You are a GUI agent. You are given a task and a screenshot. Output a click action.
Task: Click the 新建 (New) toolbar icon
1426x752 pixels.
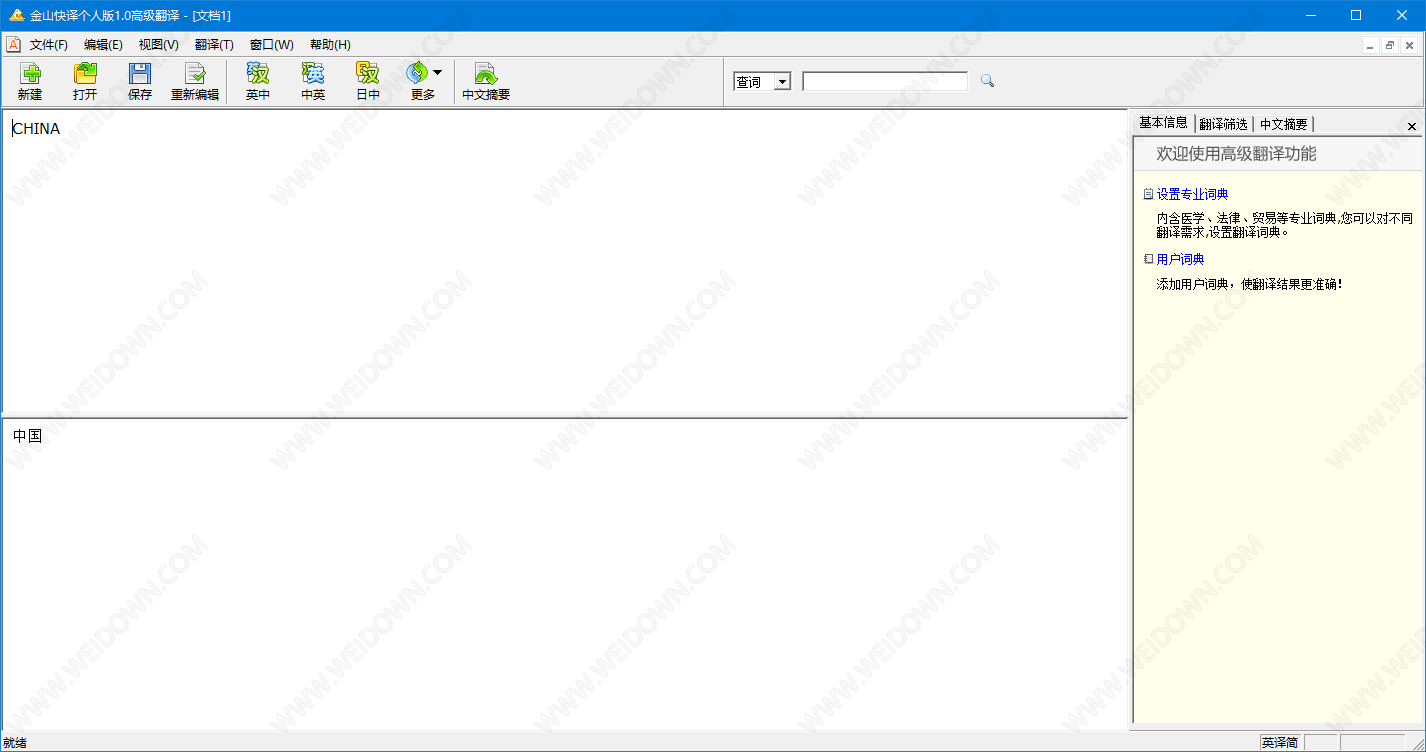(30, 82)
